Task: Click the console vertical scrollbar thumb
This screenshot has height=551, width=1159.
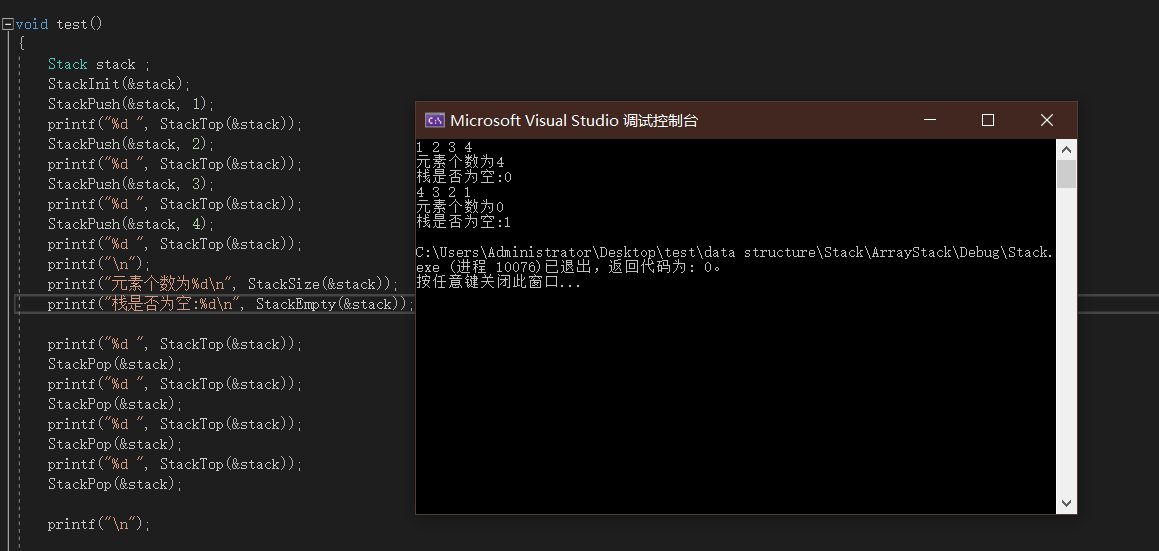Action: tap(1066, 175)
